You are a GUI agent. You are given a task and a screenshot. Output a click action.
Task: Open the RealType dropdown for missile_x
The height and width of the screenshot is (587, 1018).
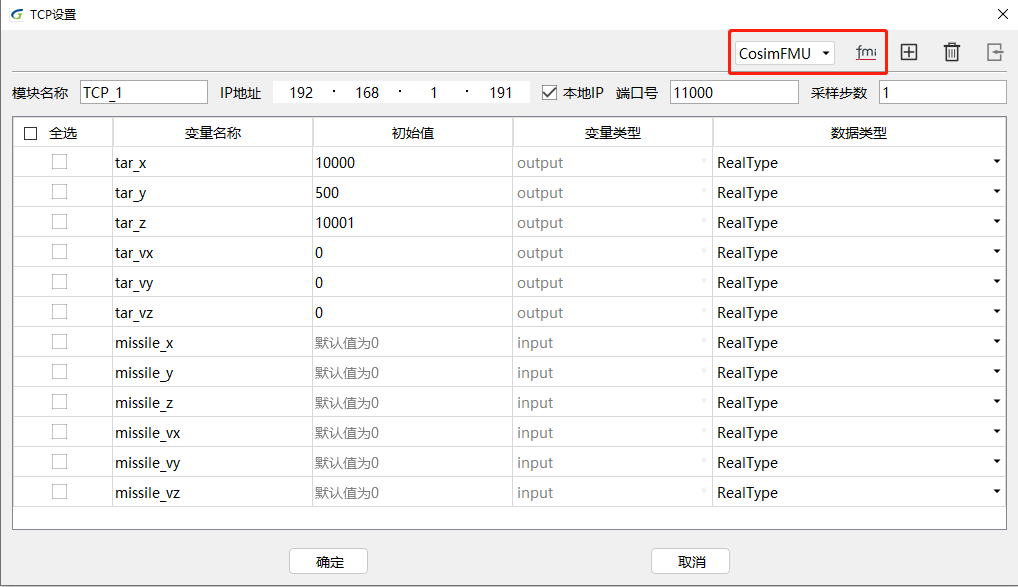(995, 342)
